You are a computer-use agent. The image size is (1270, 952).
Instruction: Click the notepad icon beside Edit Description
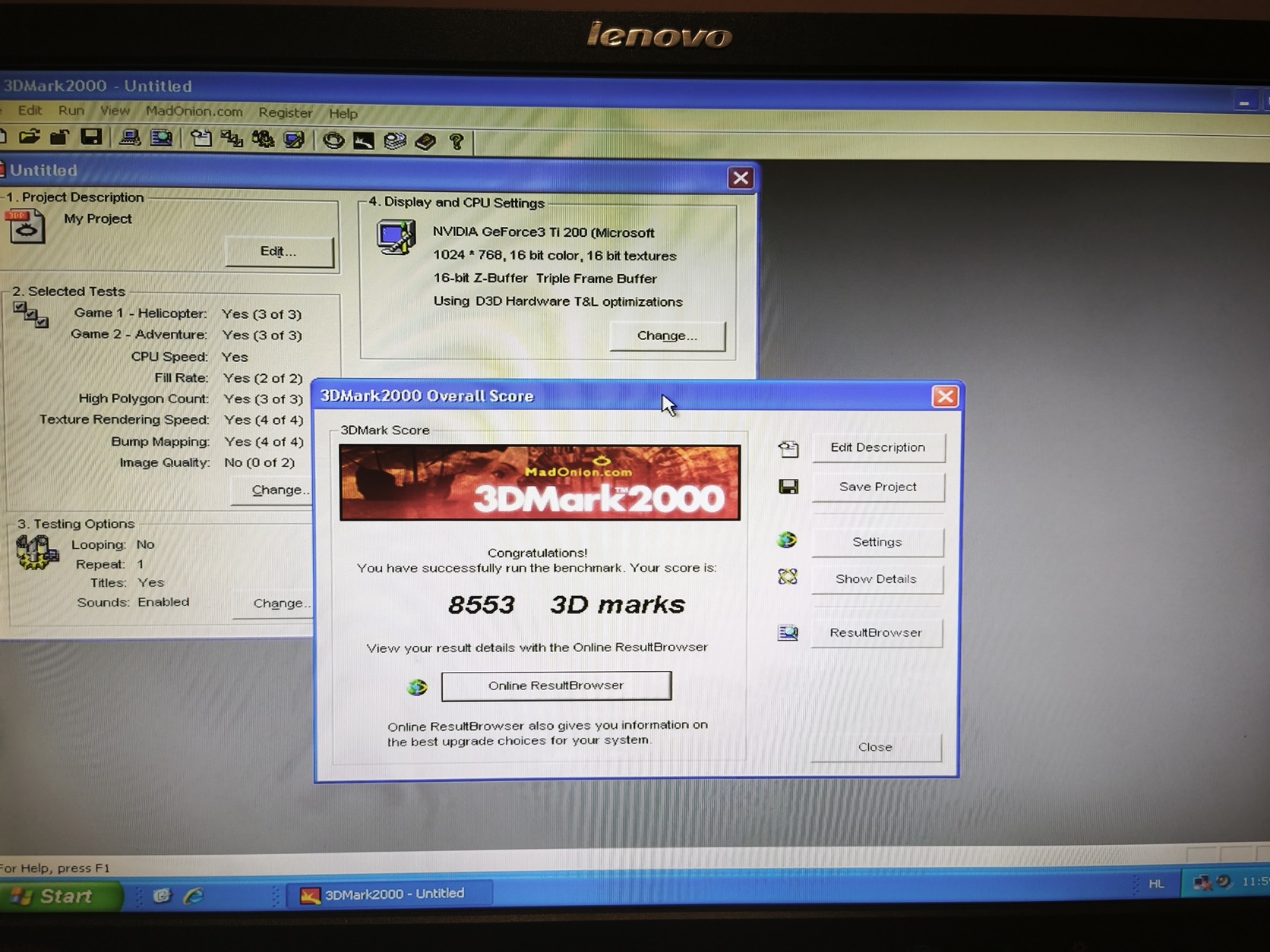pyautogui.click(x=788, y=449)
